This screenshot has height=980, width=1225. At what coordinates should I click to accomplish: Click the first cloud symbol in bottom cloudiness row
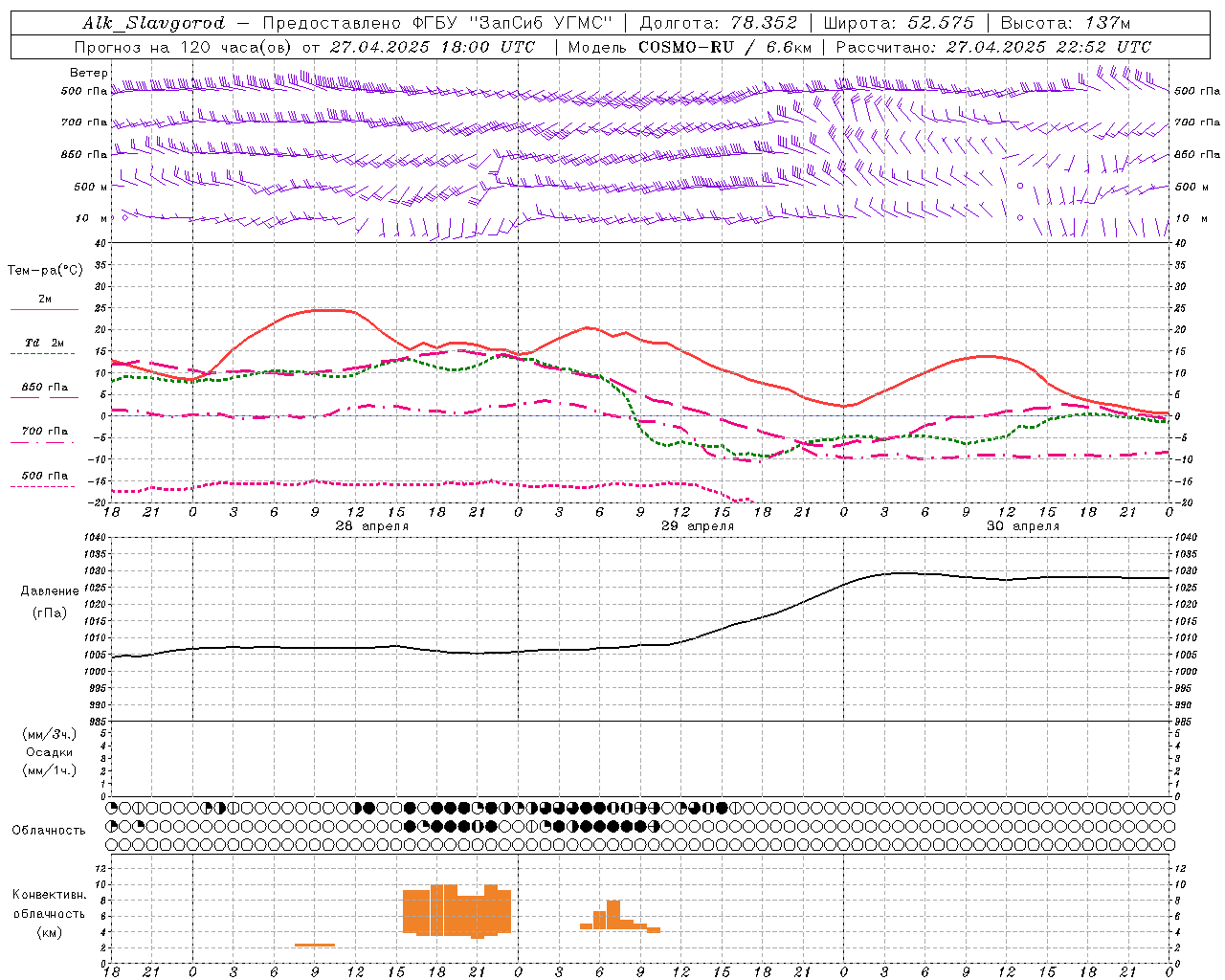click(112, 844)
